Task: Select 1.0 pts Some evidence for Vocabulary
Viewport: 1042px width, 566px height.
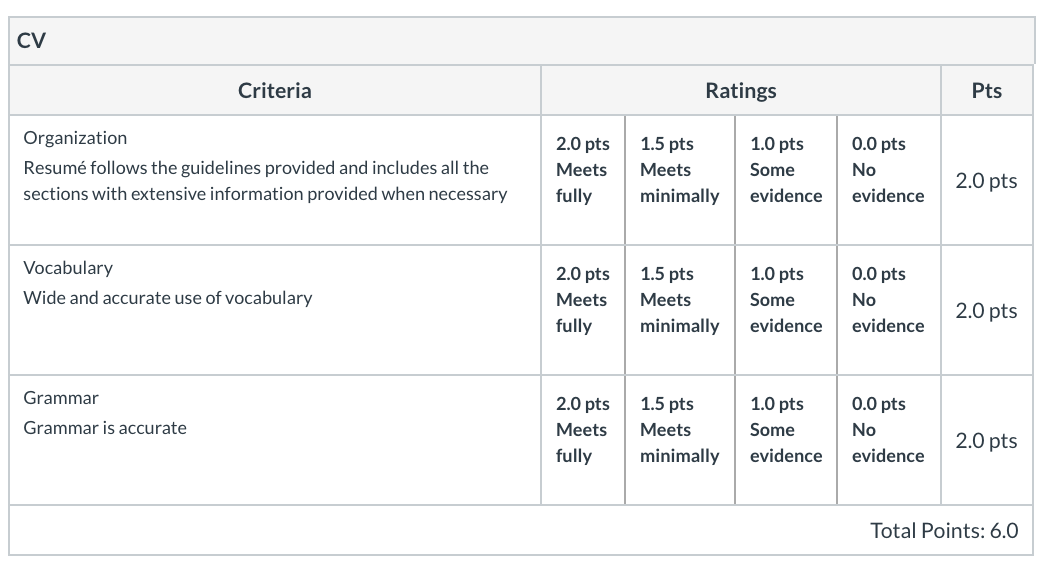Action: (786, 310)
